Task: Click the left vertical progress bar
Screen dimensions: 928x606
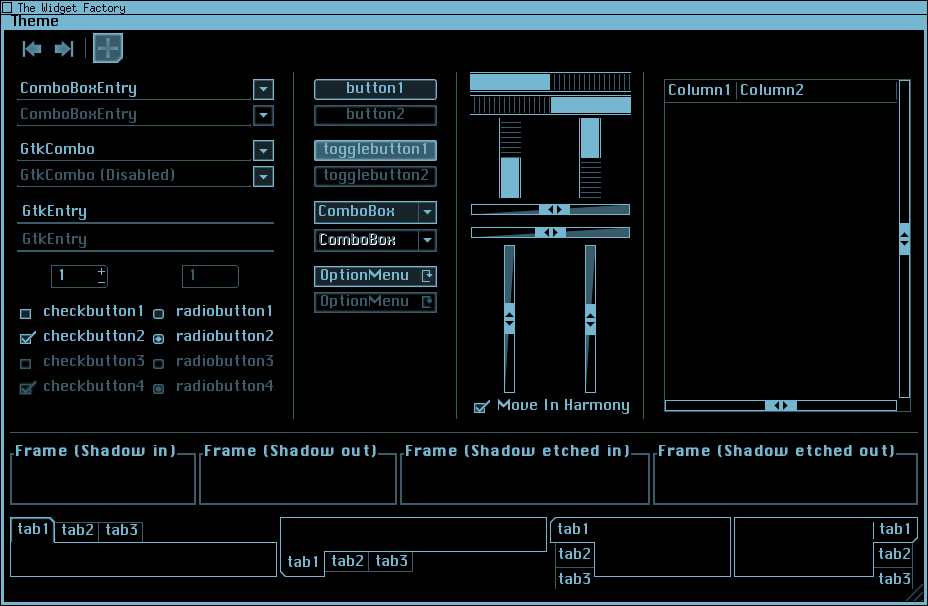Action: coord(510,158)
